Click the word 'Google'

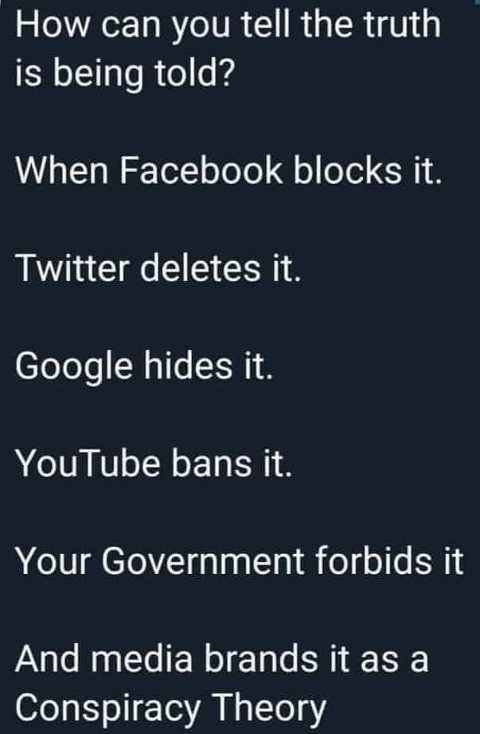[74, 367]
